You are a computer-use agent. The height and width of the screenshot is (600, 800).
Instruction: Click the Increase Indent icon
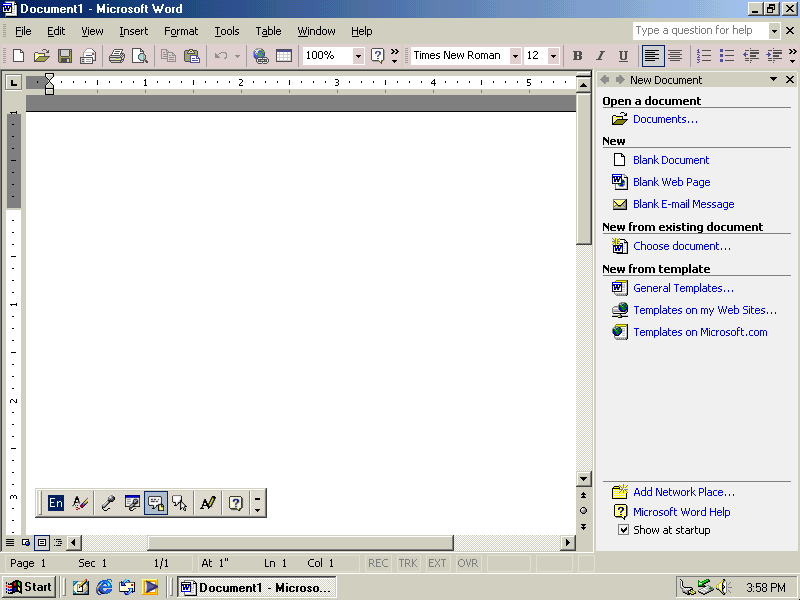click(x=774, y=56)
